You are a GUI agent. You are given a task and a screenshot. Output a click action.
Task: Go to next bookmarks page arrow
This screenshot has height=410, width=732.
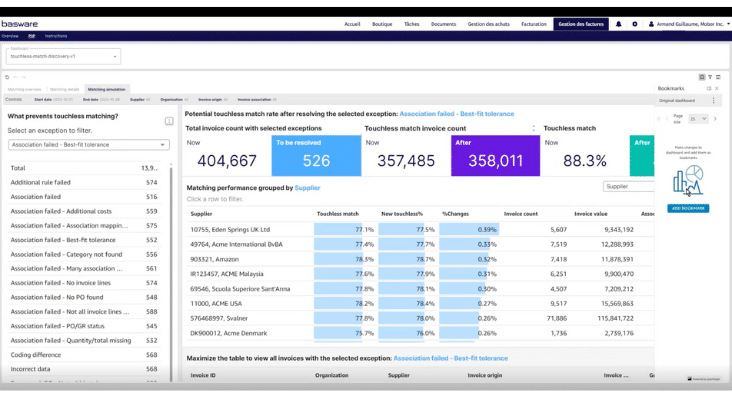[x=716, y=118]
